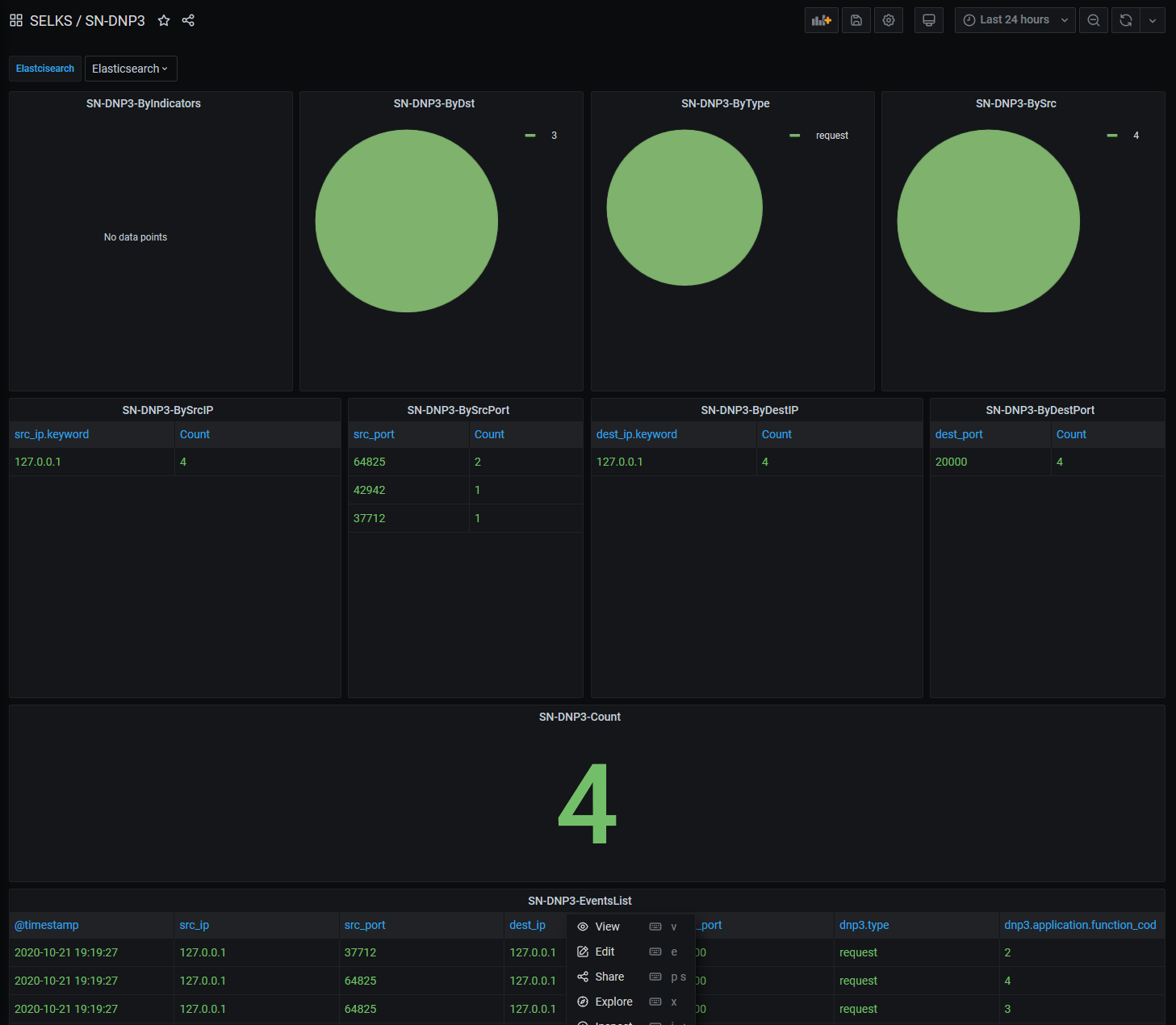
Task: Select Explore in the panel menu
Action: pos(613,1002)
